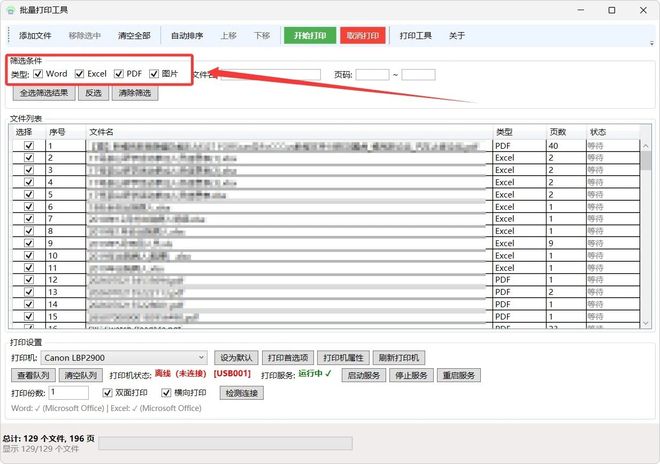660x464 pixels.
Task: Click the 全选筛选结果 button
Action: pyautogui.click(x=44, y=93)
